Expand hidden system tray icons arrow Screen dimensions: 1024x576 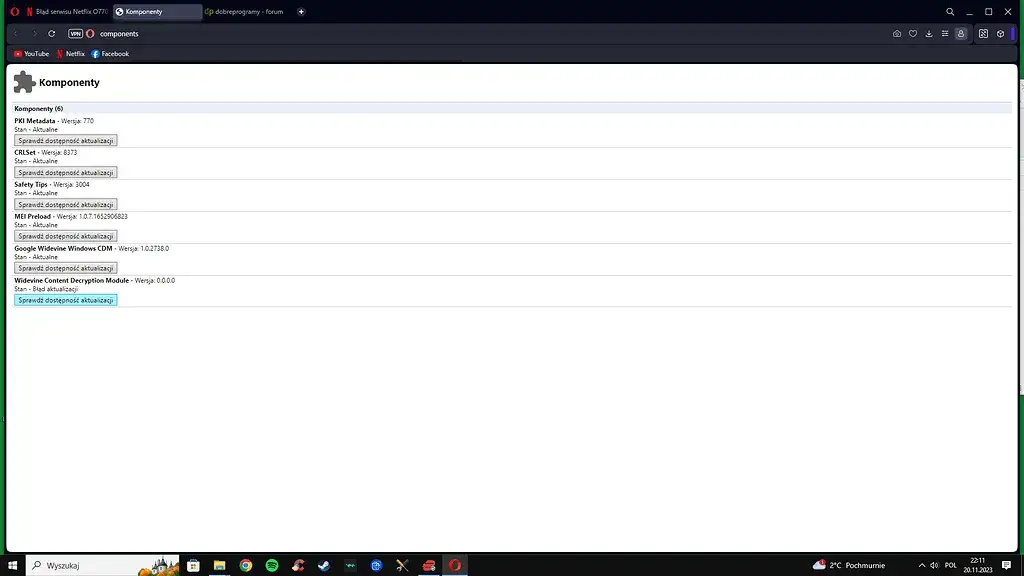click(x=921, y=566)
